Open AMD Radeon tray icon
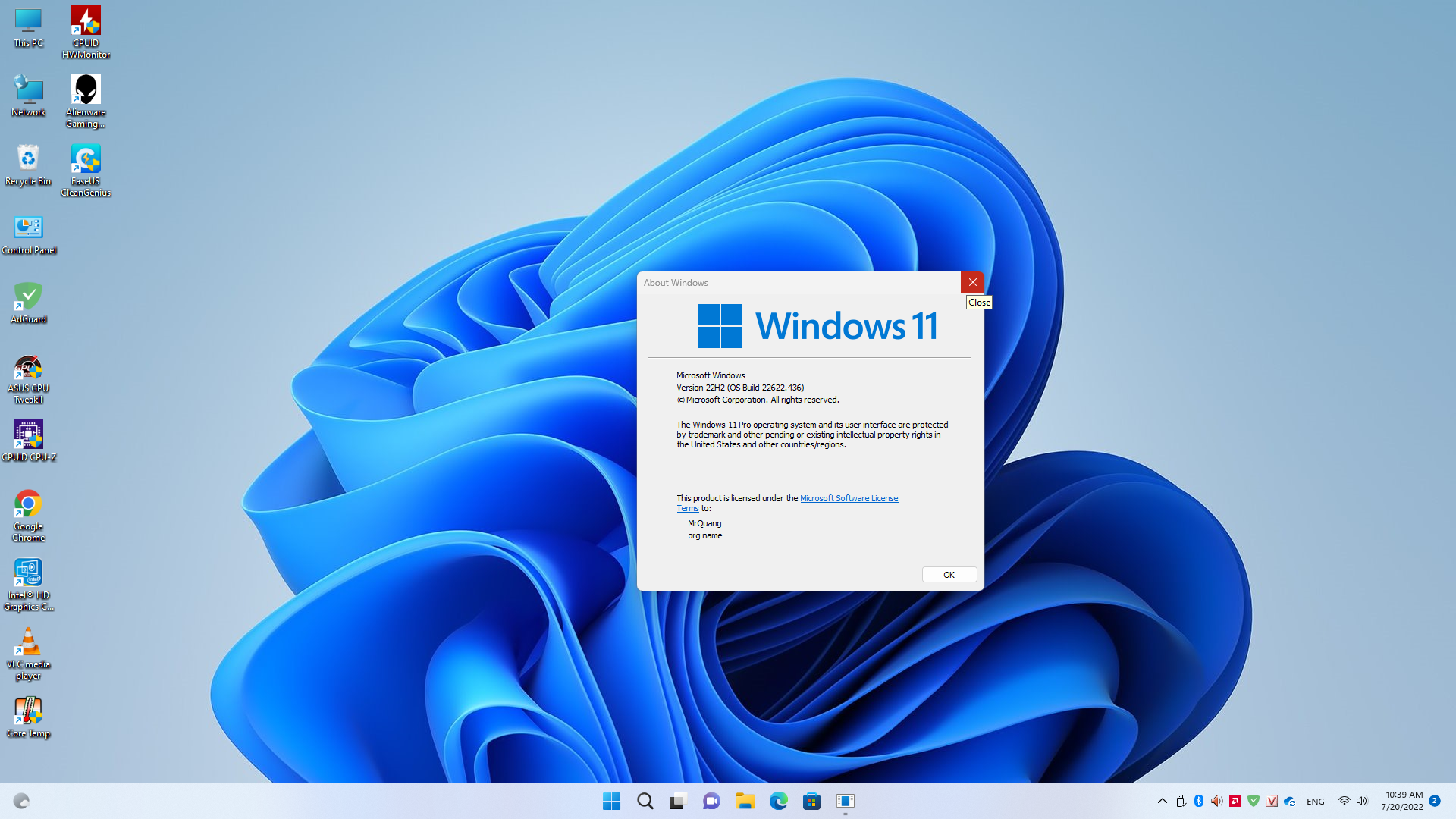Screen dimensions: 1456x819 (1235, 801)
